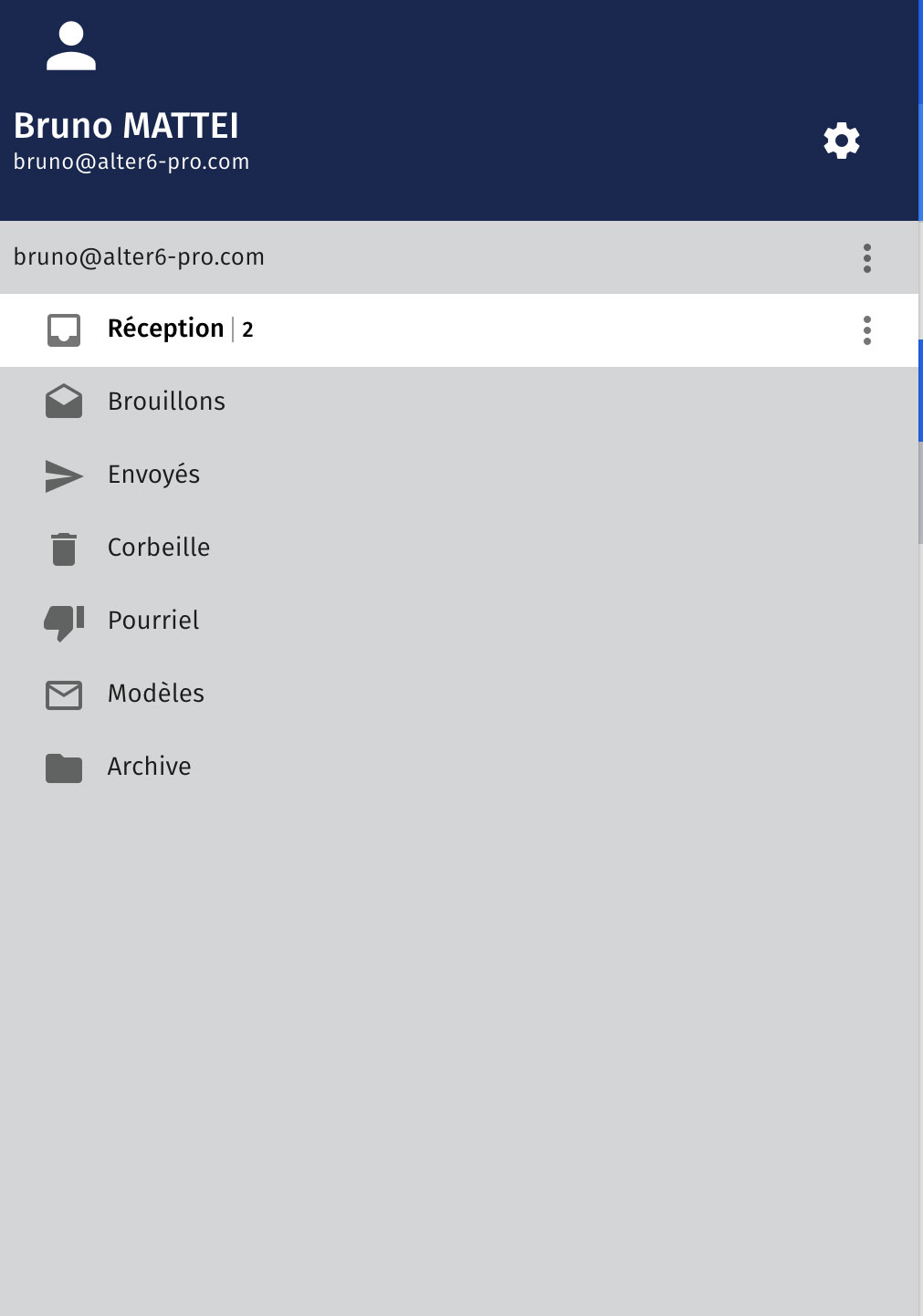Click the bruno@alter6-pro.com account row

(459, 257)
